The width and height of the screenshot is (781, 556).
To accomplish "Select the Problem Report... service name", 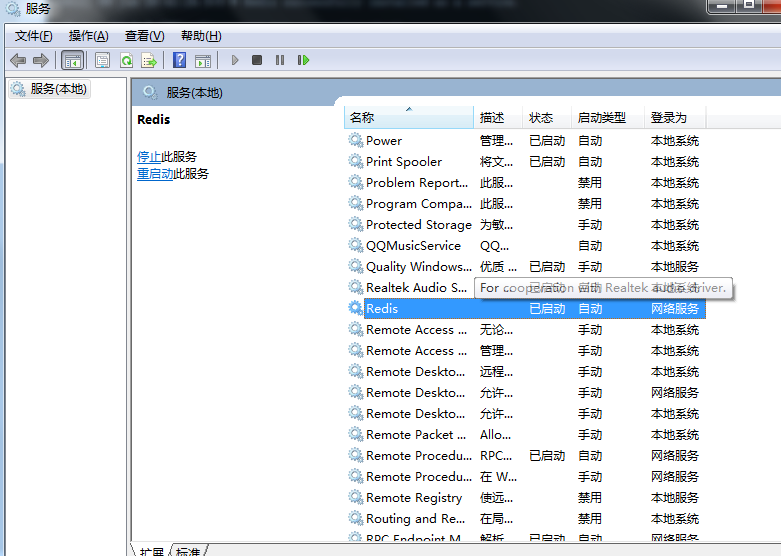I will pos(417,183).
